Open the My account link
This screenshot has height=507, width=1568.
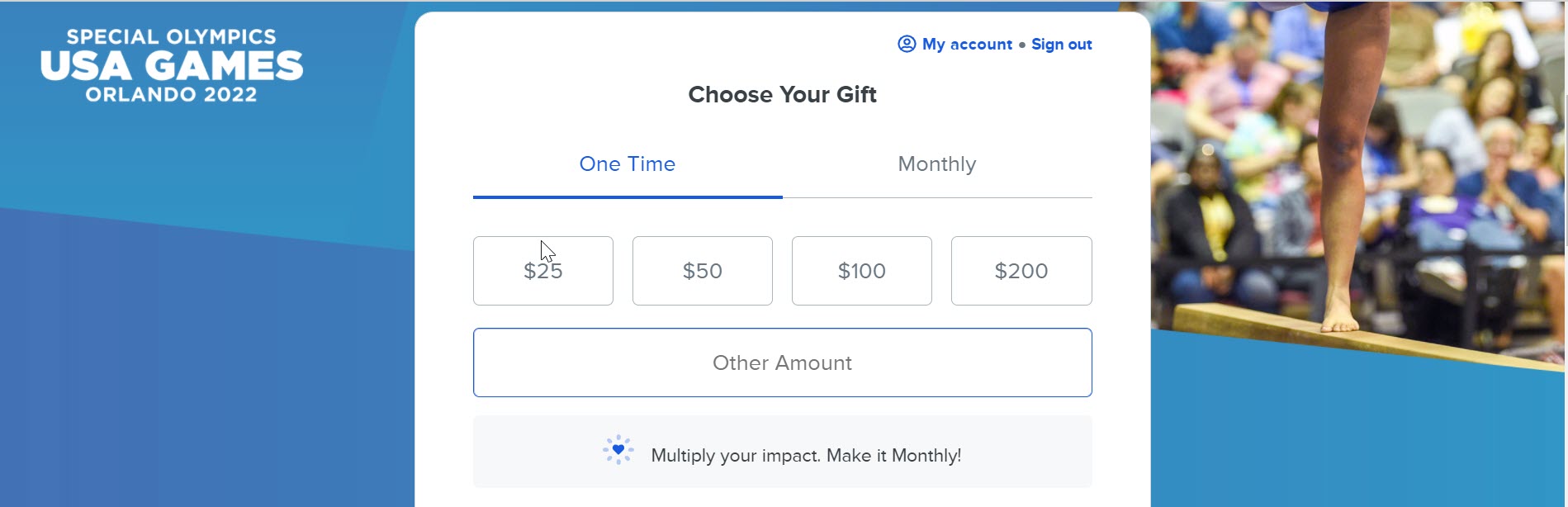967,44
